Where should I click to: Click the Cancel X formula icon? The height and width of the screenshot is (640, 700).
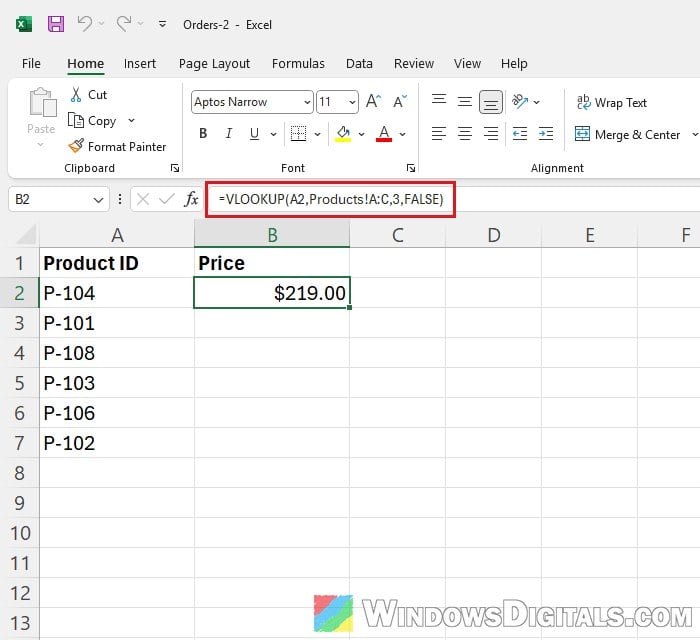(143, 199)
